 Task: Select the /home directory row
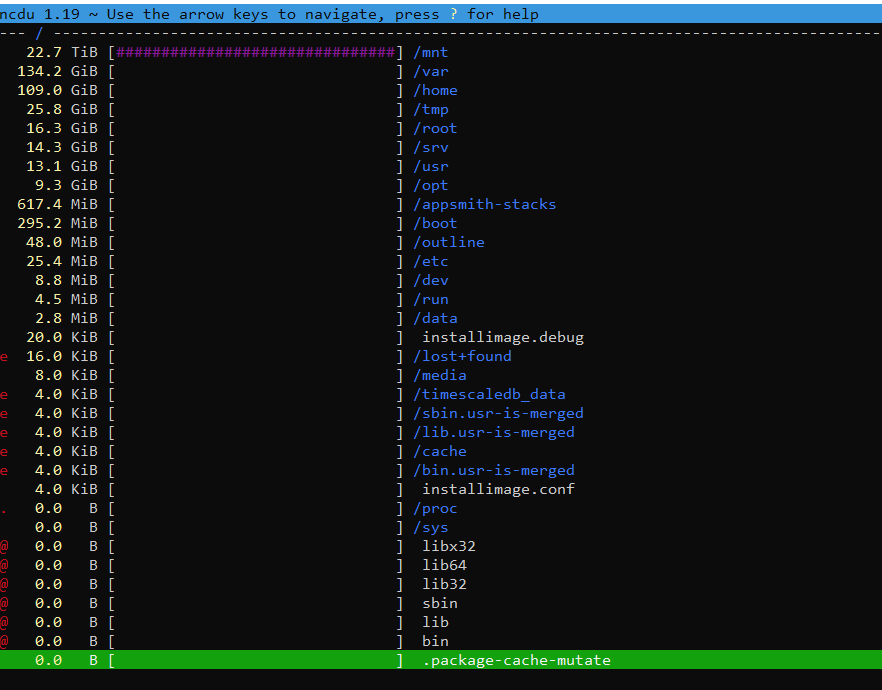pyautogui.click(x=441, y=91)
